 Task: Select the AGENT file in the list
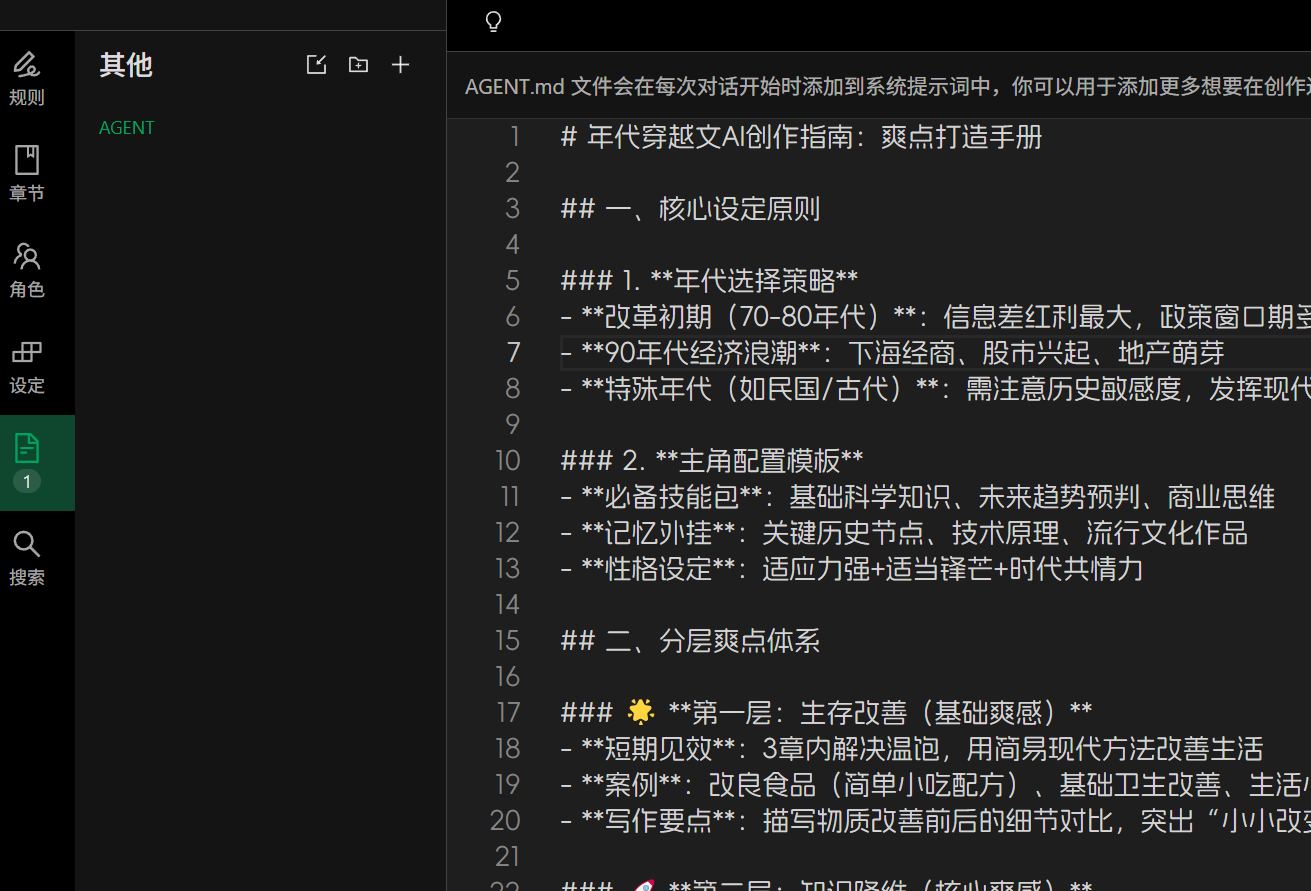pos(127,128)
